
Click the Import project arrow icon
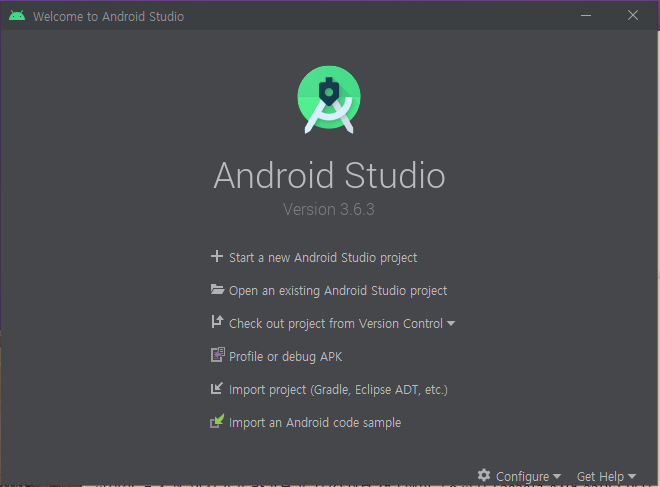[216, 388]
